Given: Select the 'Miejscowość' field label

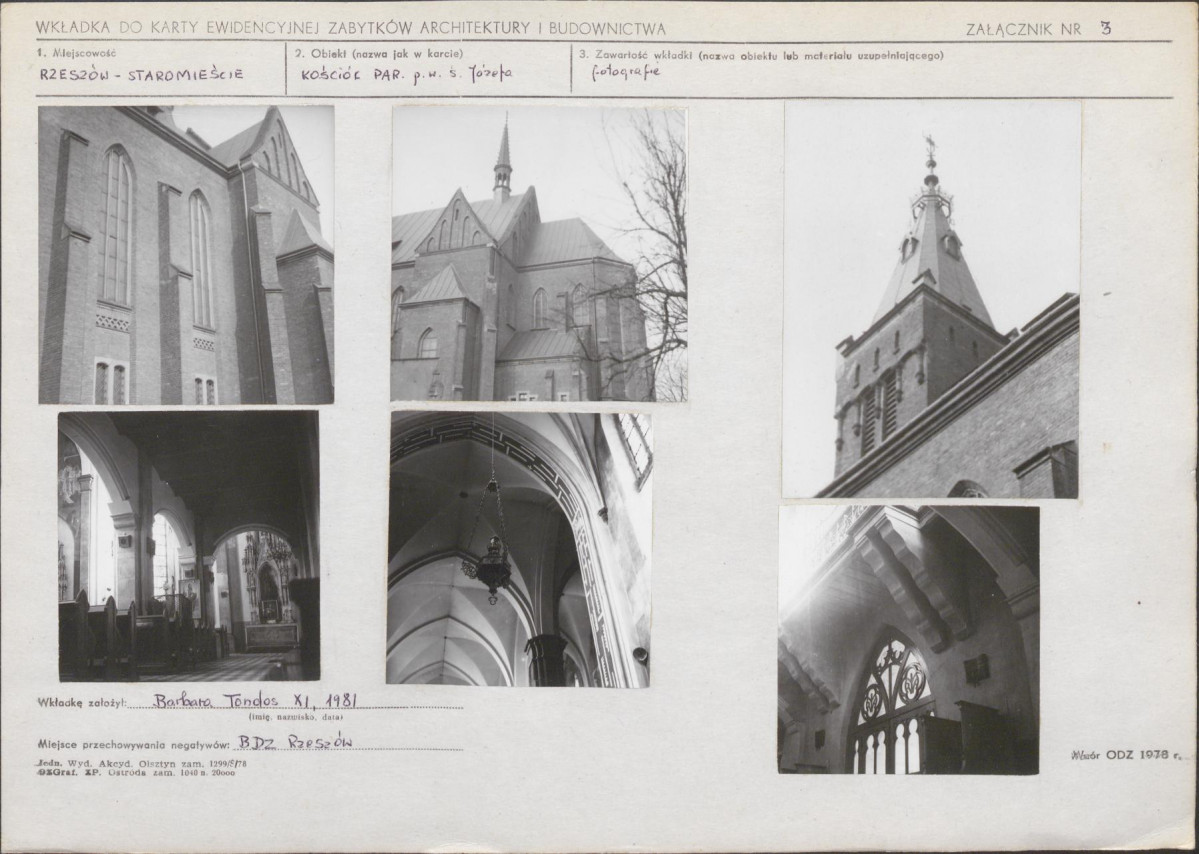Looking at the screenshot, I should (x=76, y=54).
